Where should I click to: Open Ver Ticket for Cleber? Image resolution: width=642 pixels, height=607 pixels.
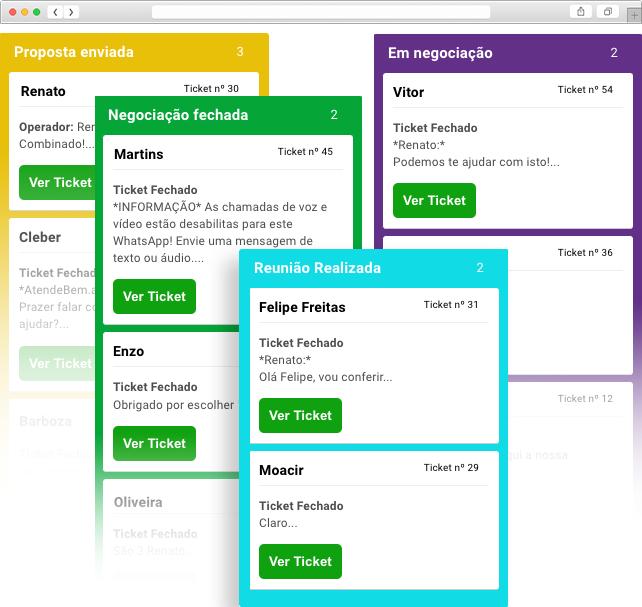click(57, 363)
